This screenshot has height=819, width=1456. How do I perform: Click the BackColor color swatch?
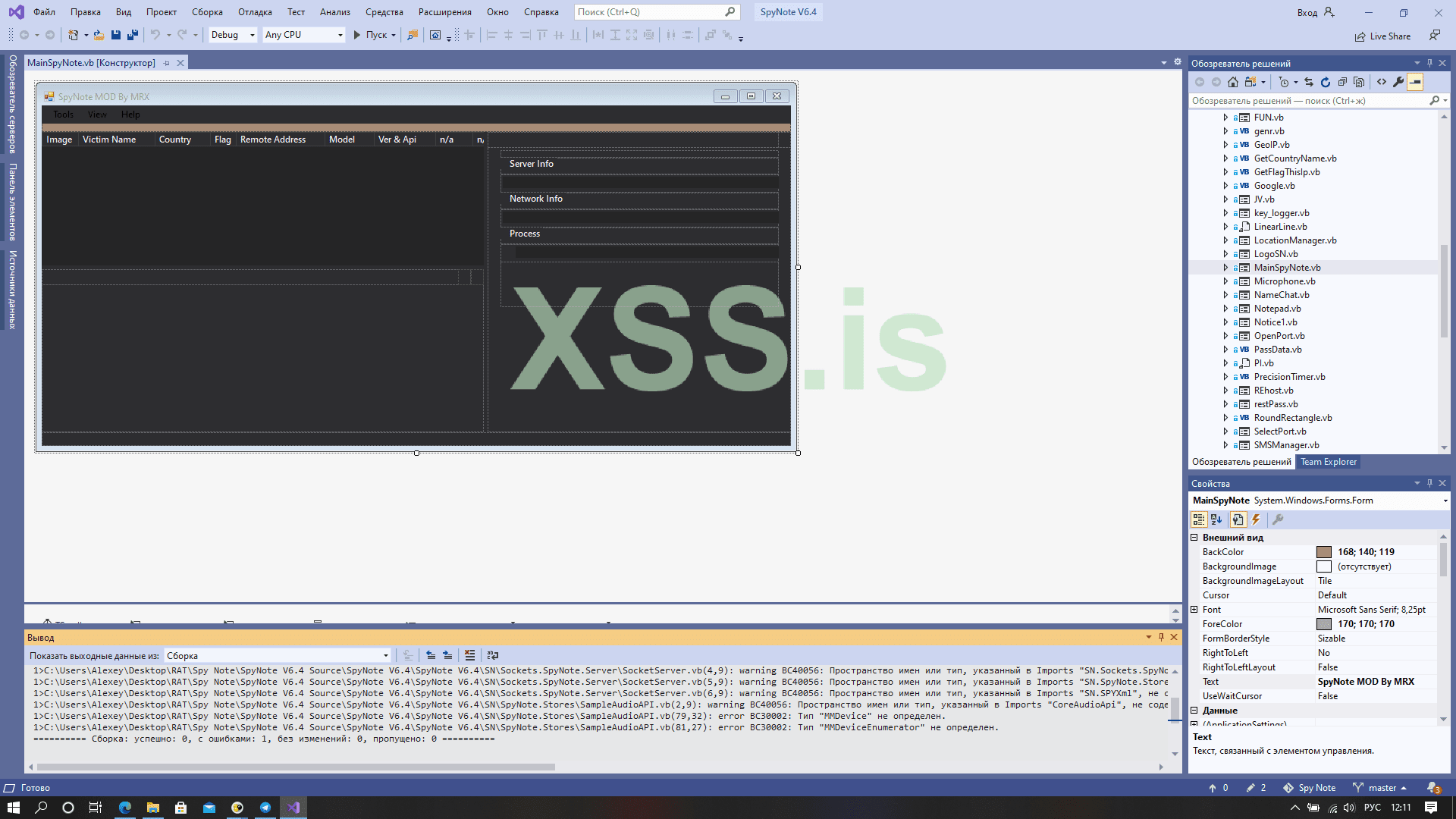click(1324, 552)
